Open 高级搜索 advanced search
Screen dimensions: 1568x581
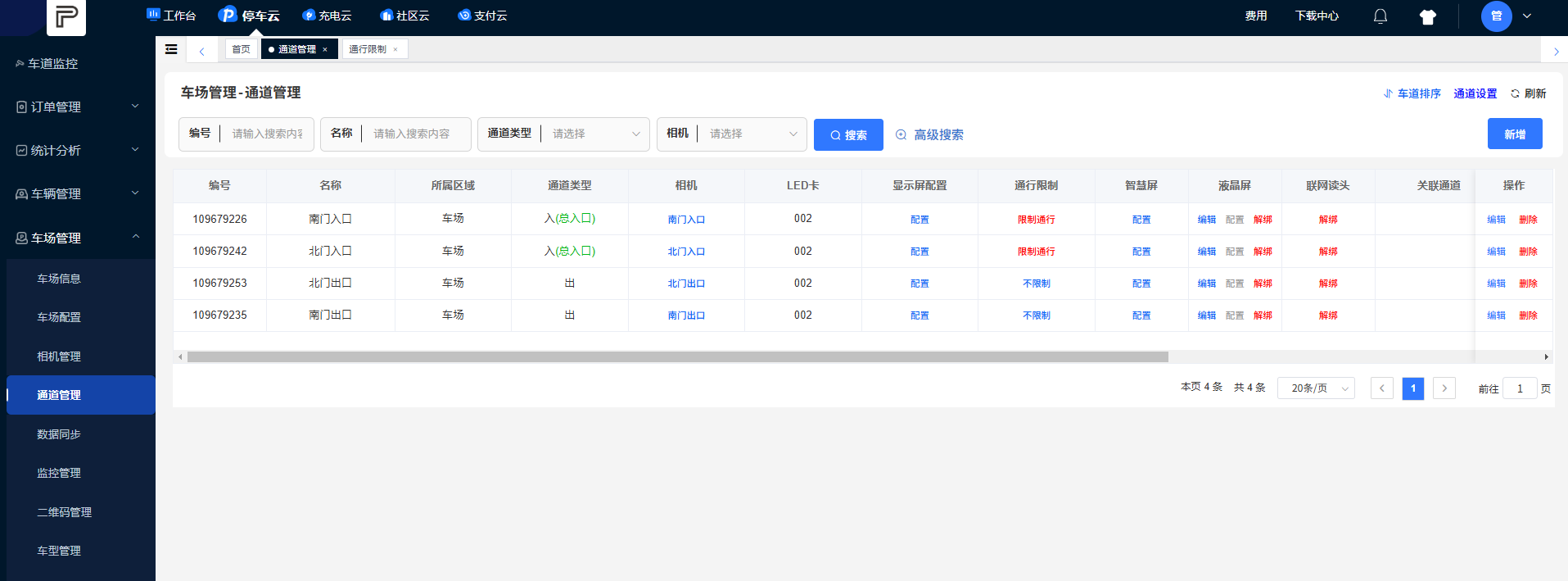929,134
